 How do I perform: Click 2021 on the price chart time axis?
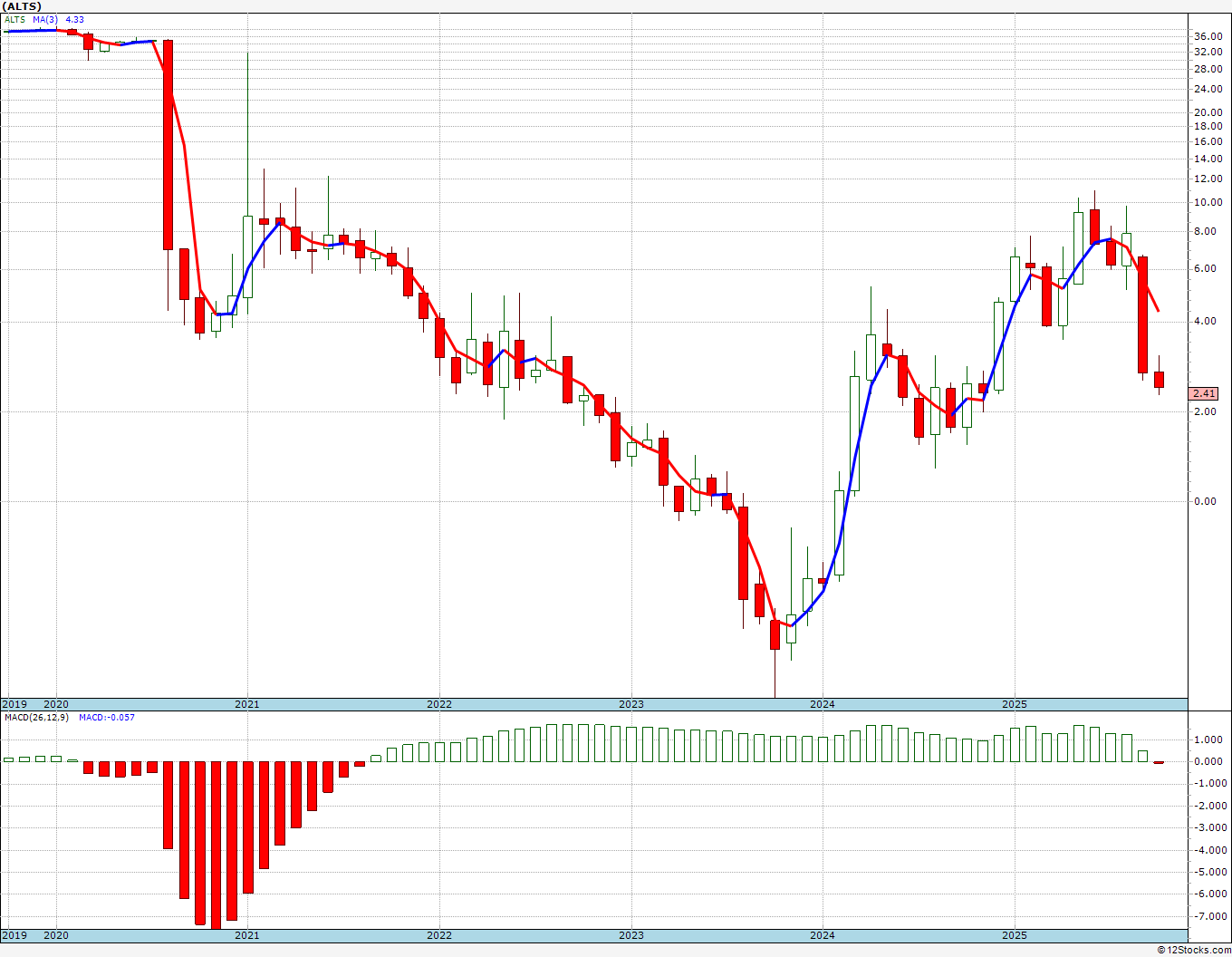[x=247, y=704]
